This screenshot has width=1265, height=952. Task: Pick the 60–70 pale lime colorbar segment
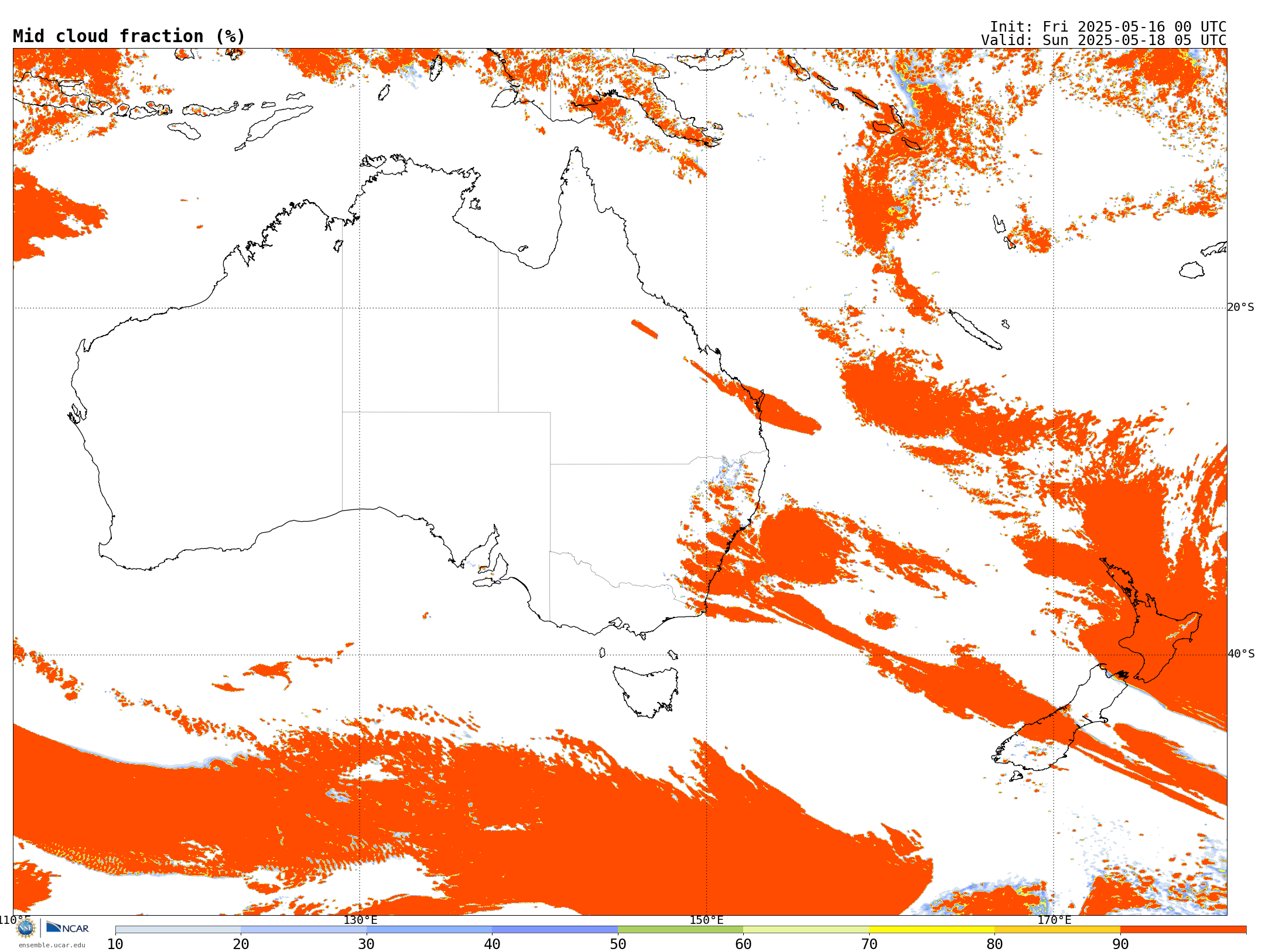[806, 930]
